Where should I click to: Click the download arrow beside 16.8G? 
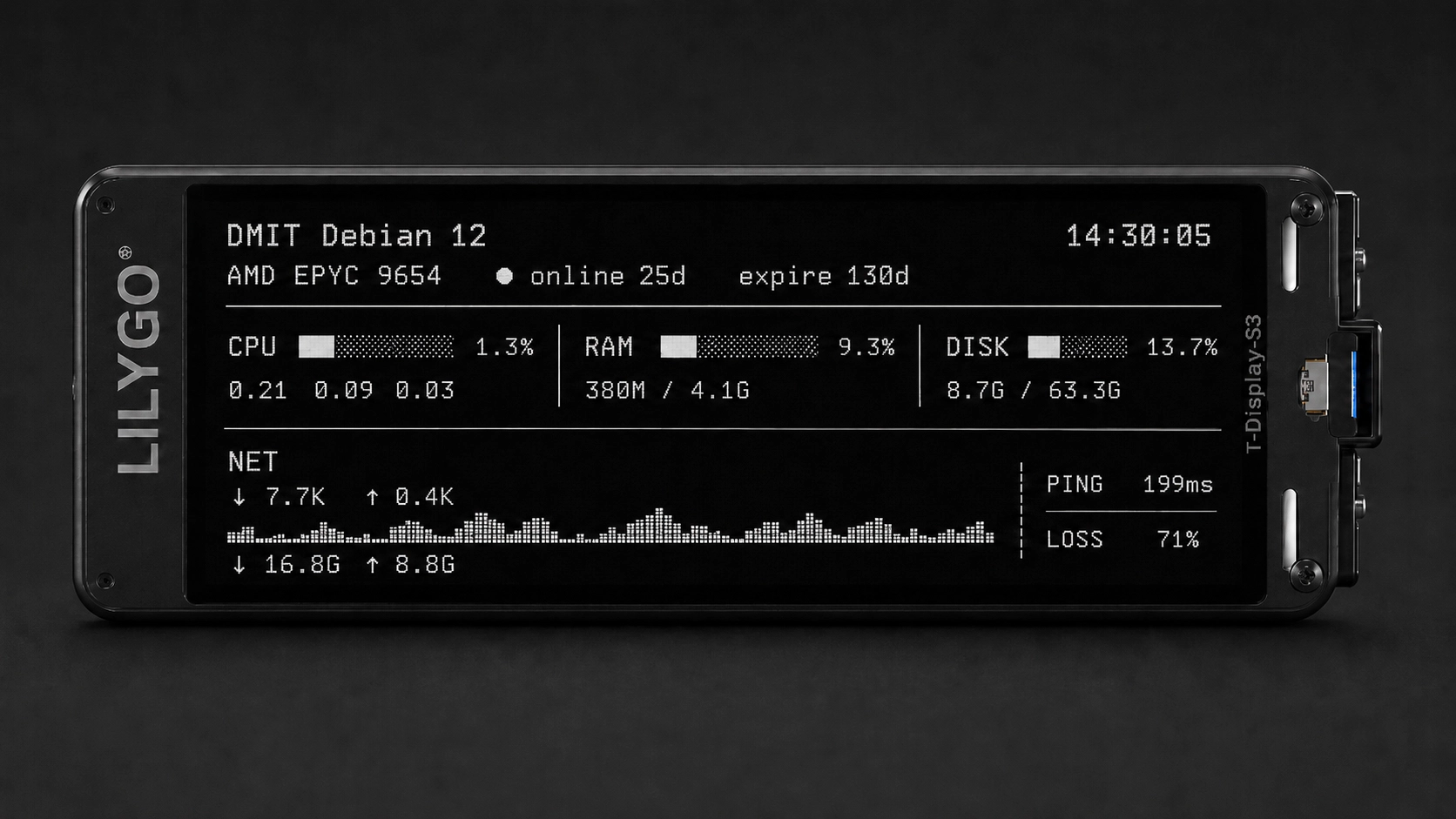tap(239, 565)
